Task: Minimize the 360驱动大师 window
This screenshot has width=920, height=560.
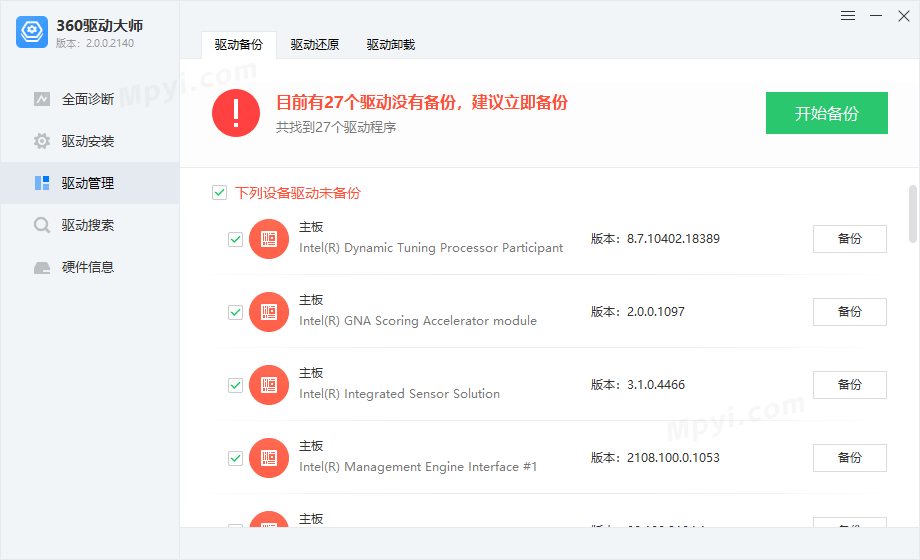Action: [876, 16]
